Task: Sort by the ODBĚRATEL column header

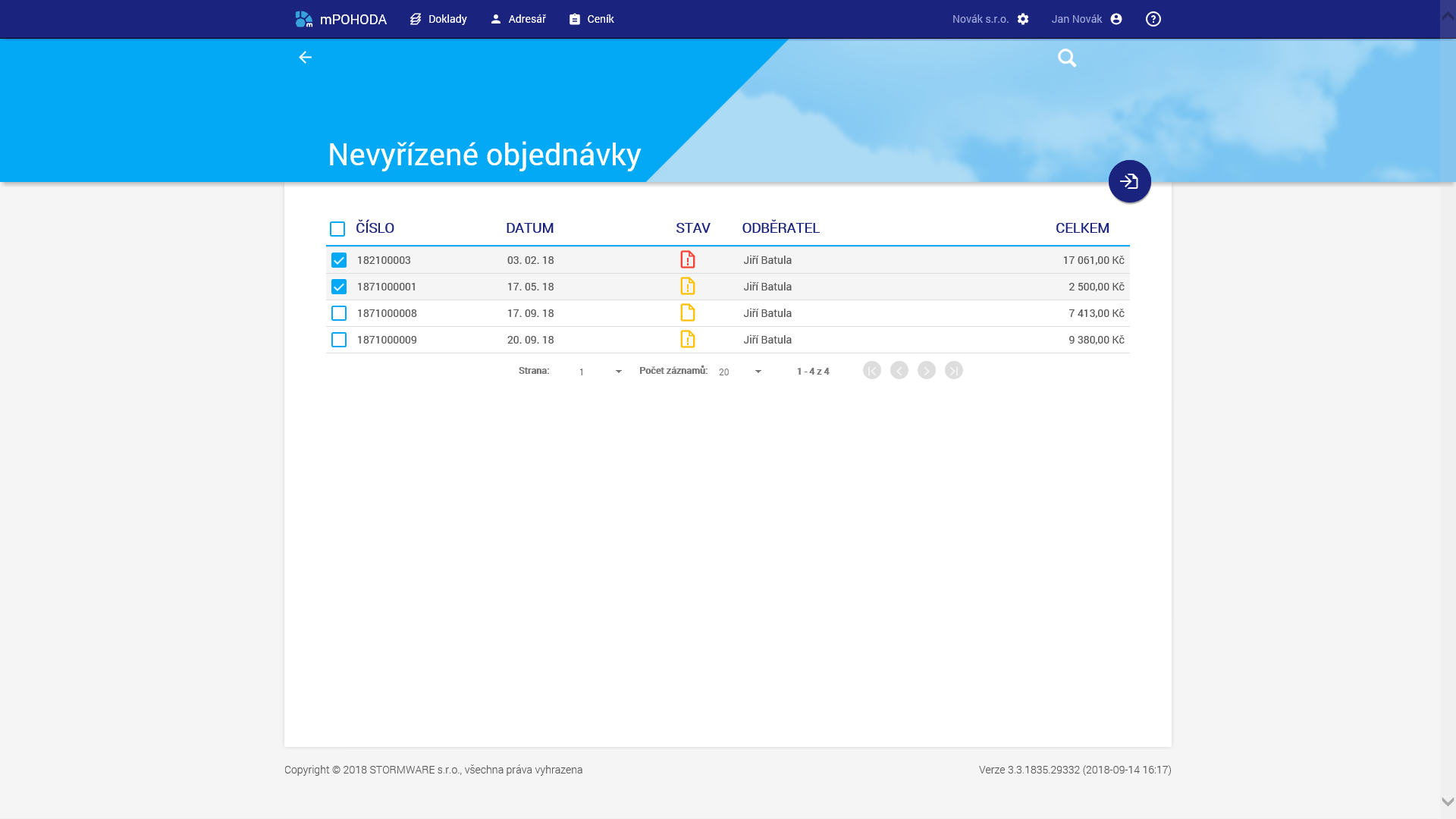Action: pos(781,228)
